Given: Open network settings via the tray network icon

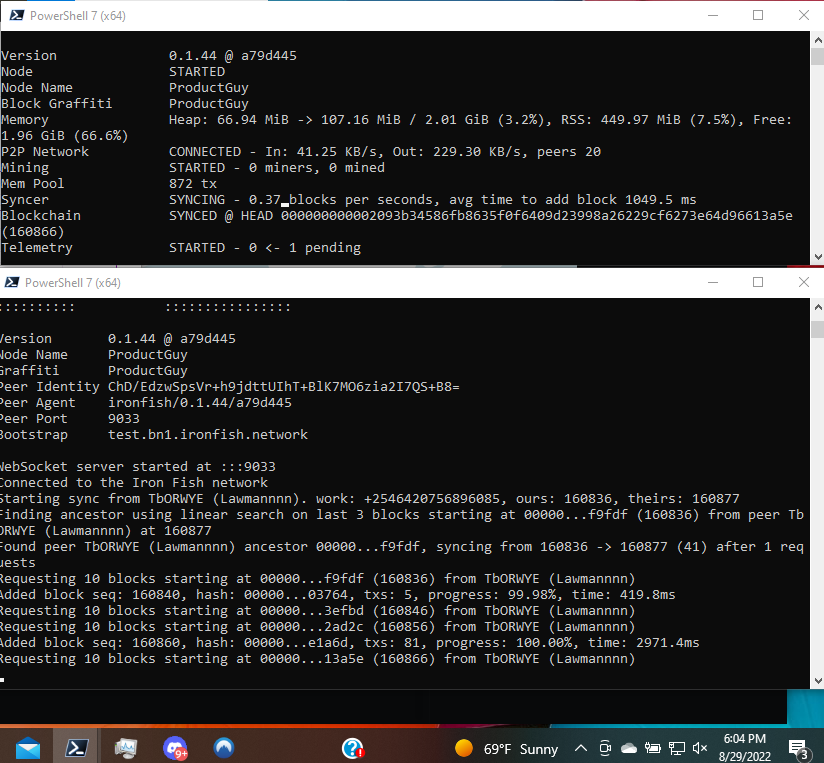Looking at the screenshot, I should 676,747.
